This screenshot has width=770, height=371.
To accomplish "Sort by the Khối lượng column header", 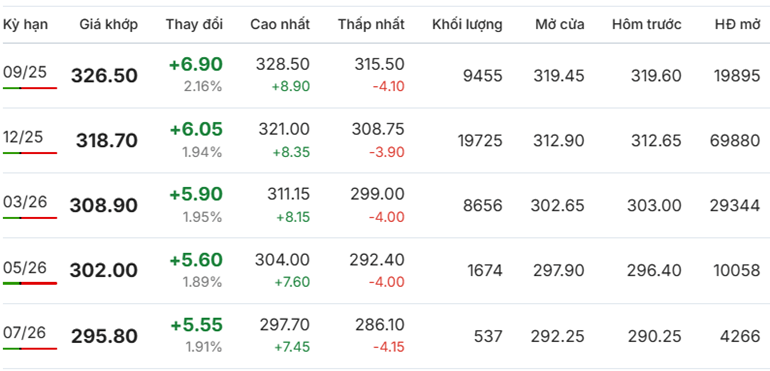I will (x=468, y=25).
